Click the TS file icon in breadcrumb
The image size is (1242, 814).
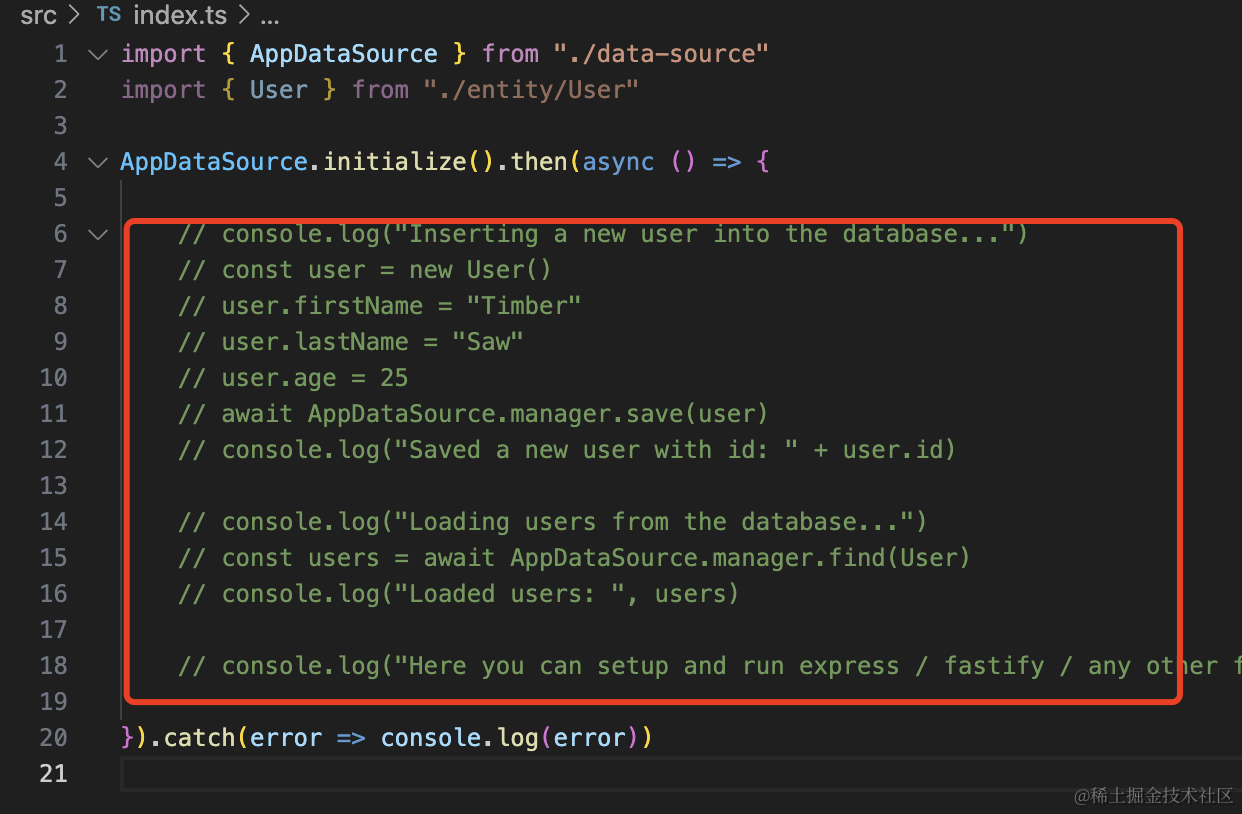coord(108,16)
